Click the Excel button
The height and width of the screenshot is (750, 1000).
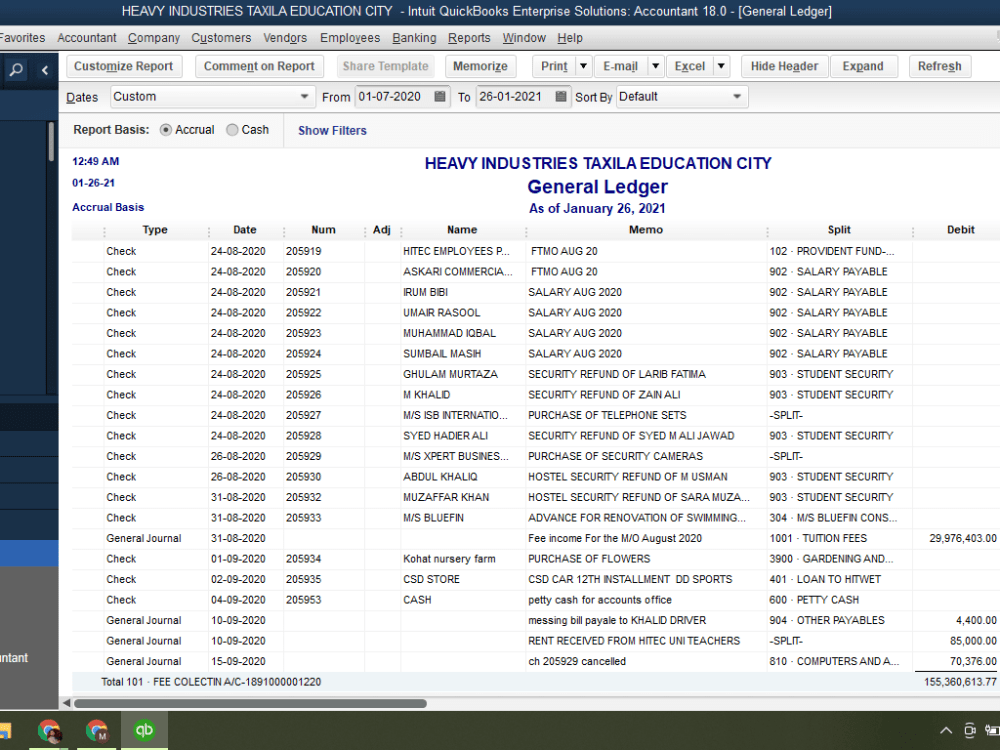coord(690,66)
